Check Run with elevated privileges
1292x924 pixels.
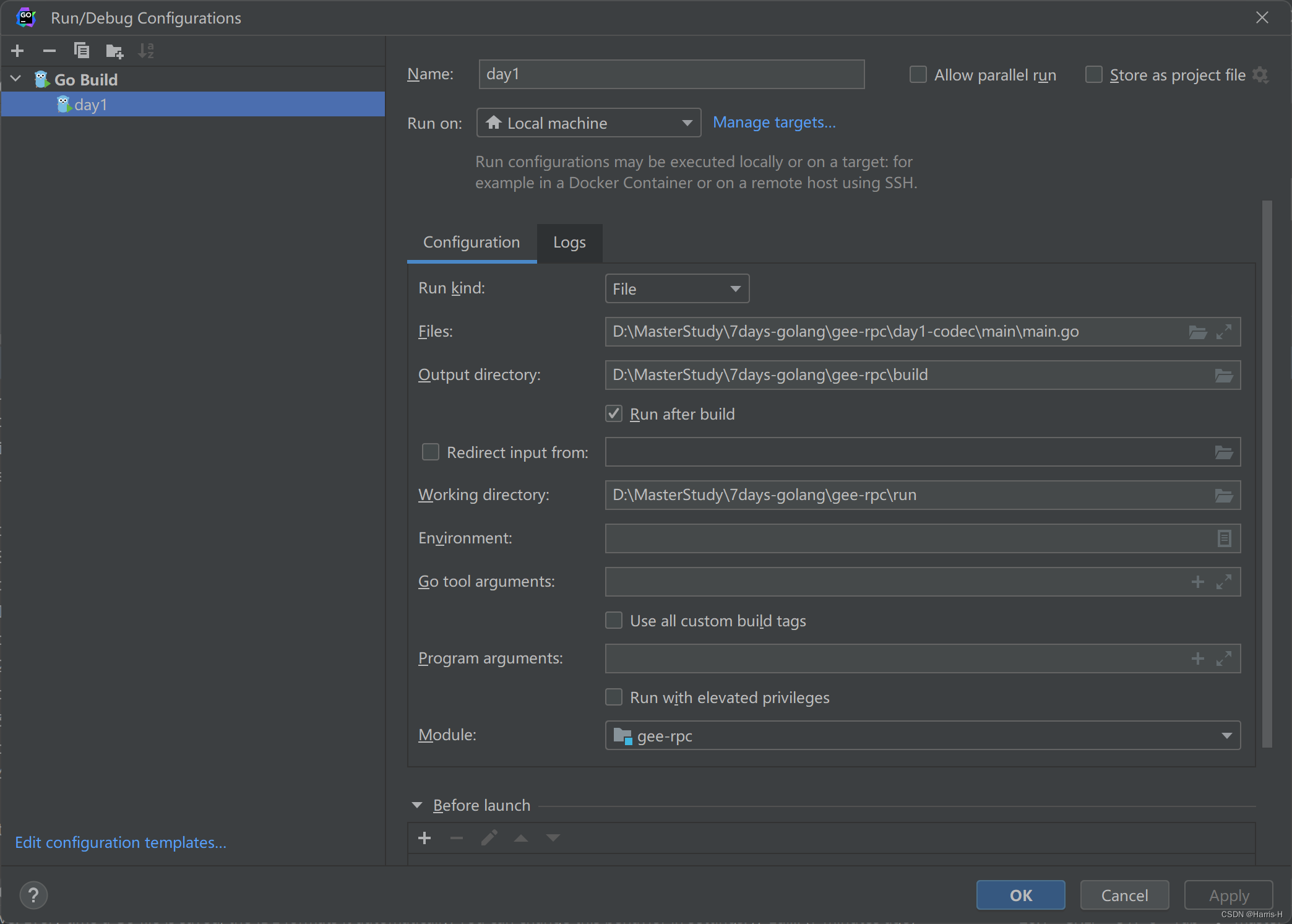(x=614, y=697)
